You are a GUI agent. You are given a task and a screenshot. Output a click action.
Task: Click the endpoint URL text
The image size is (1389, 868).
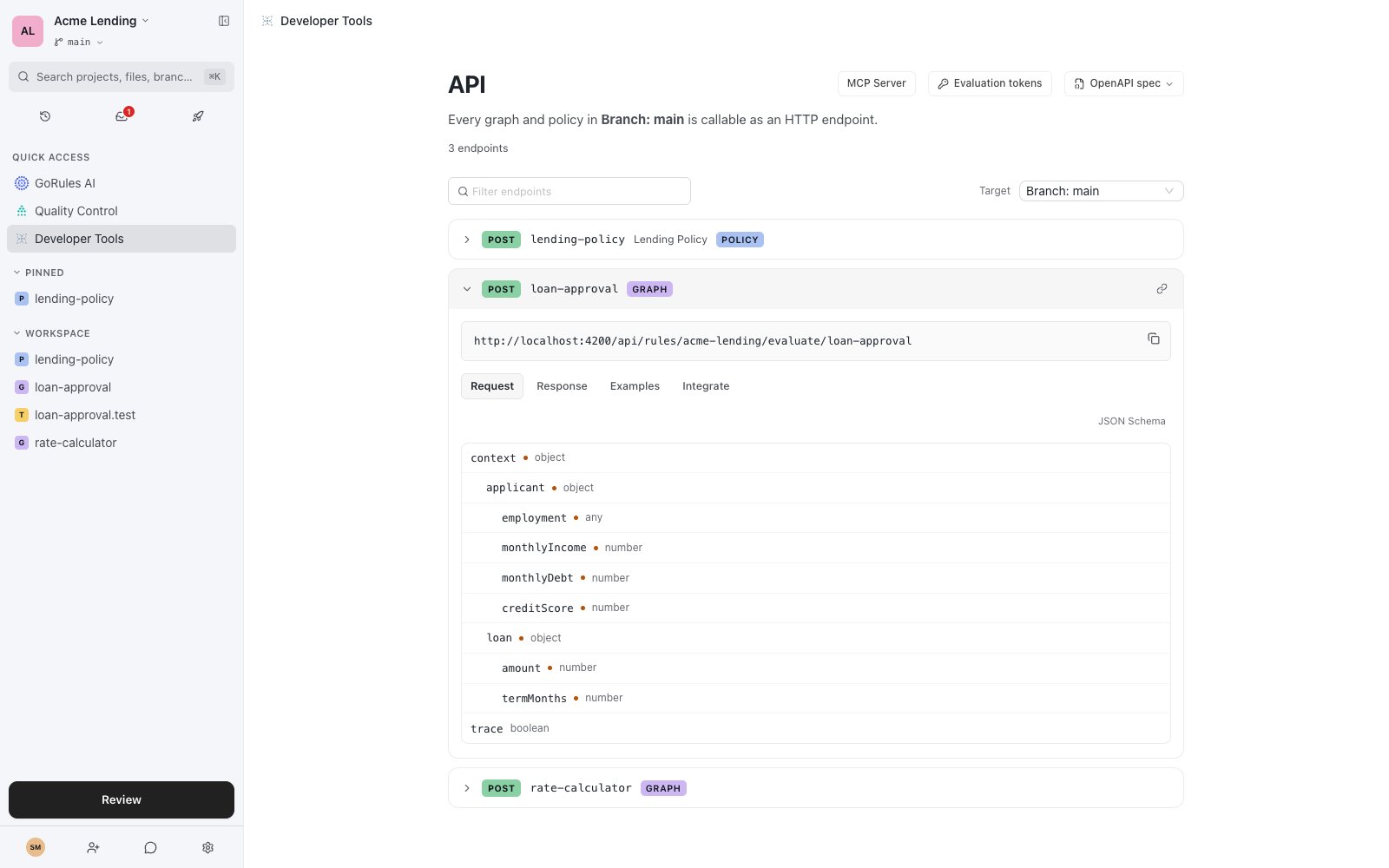693,341
